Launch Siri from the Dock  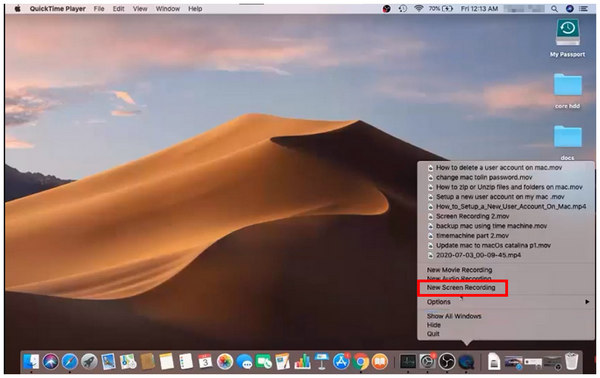coord(51,362)
